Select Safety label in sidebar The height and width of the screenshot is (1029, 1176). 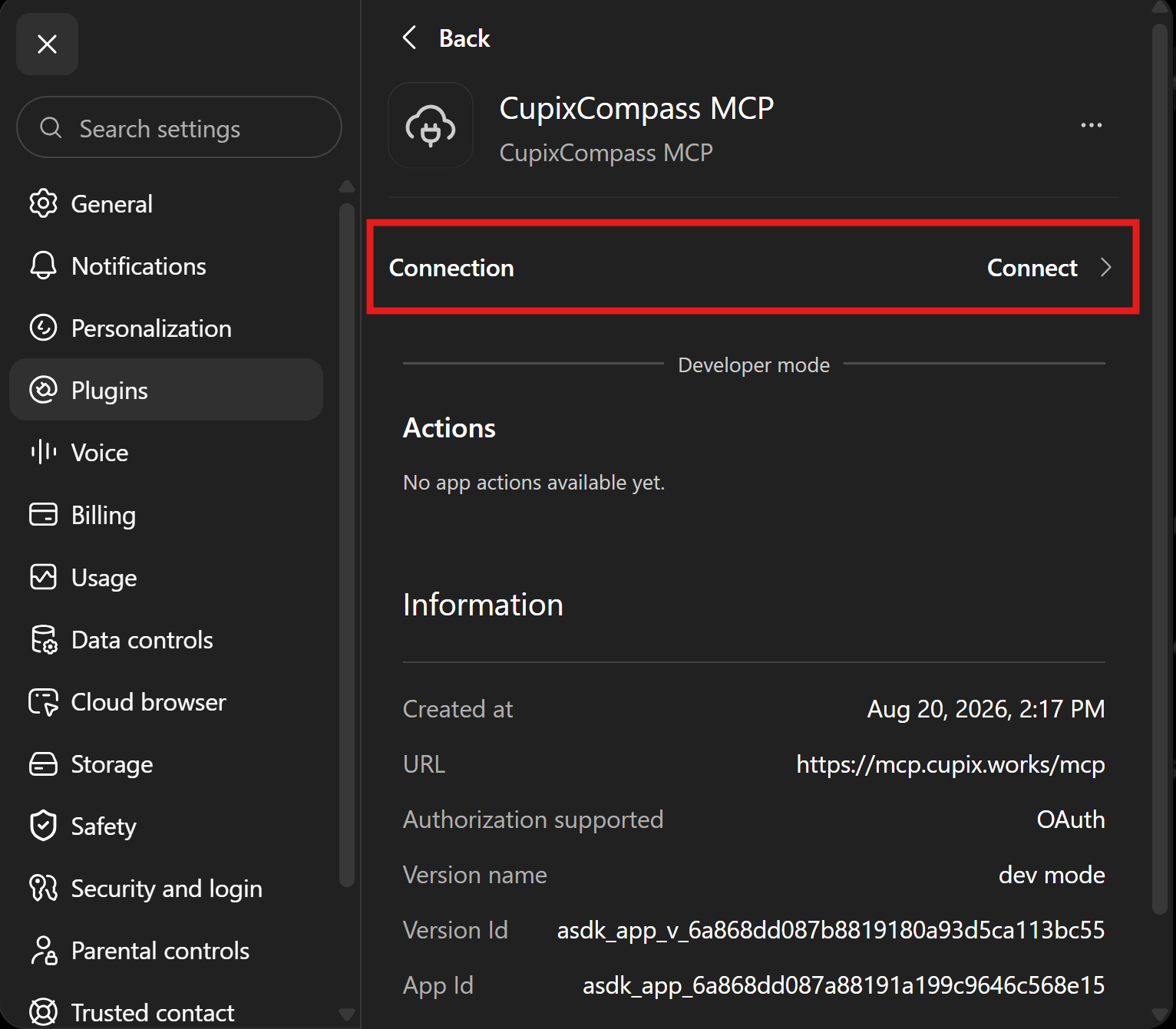104,826
